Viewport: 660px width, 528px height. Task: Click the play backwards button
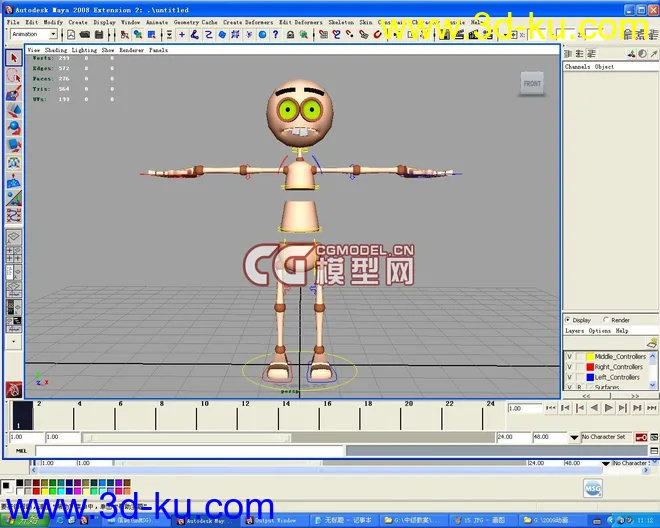pyautogui.click(x=594, y=408)
